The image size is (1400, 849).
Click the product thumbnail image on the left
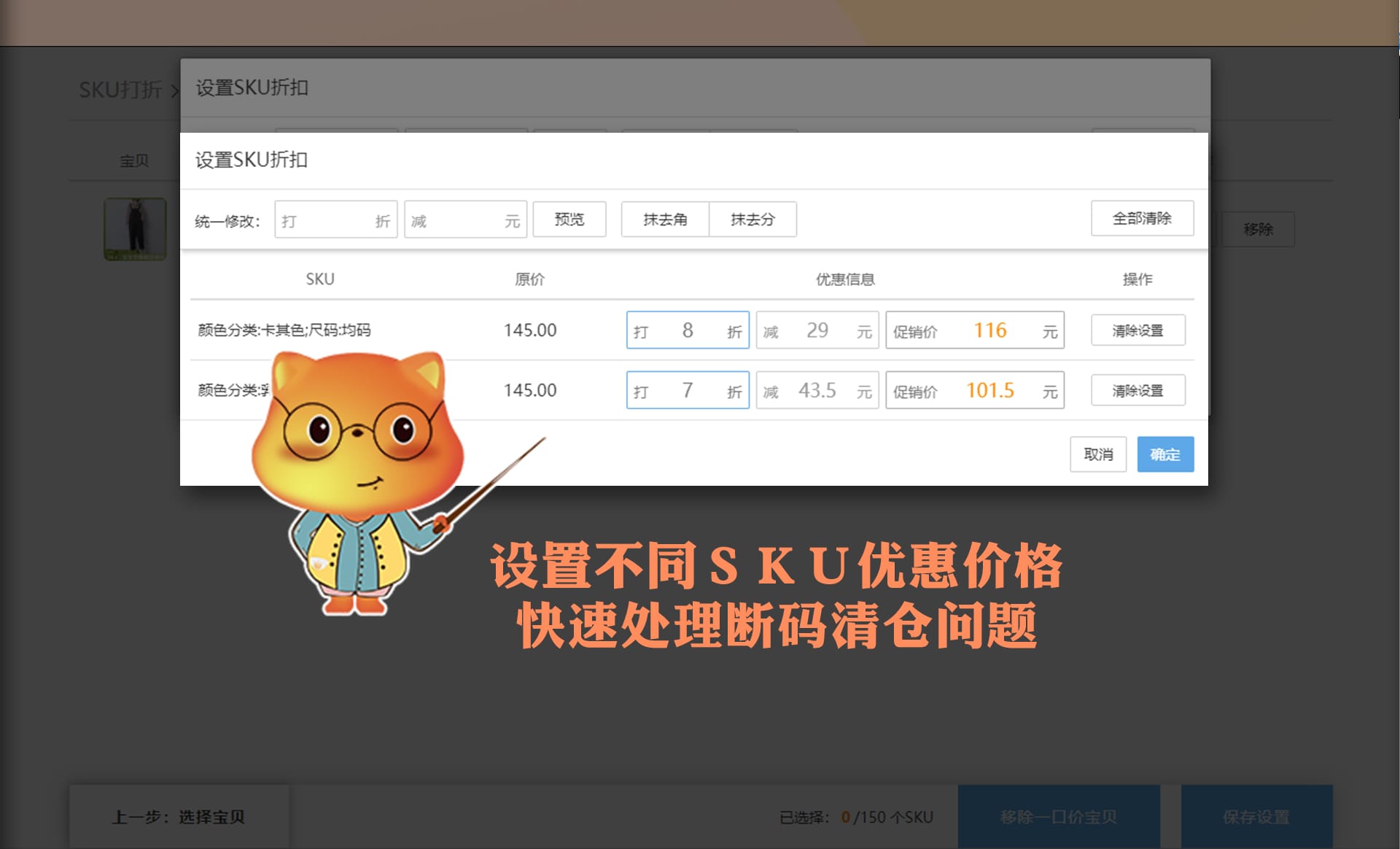pyautogui.click(x=135, y=228)
